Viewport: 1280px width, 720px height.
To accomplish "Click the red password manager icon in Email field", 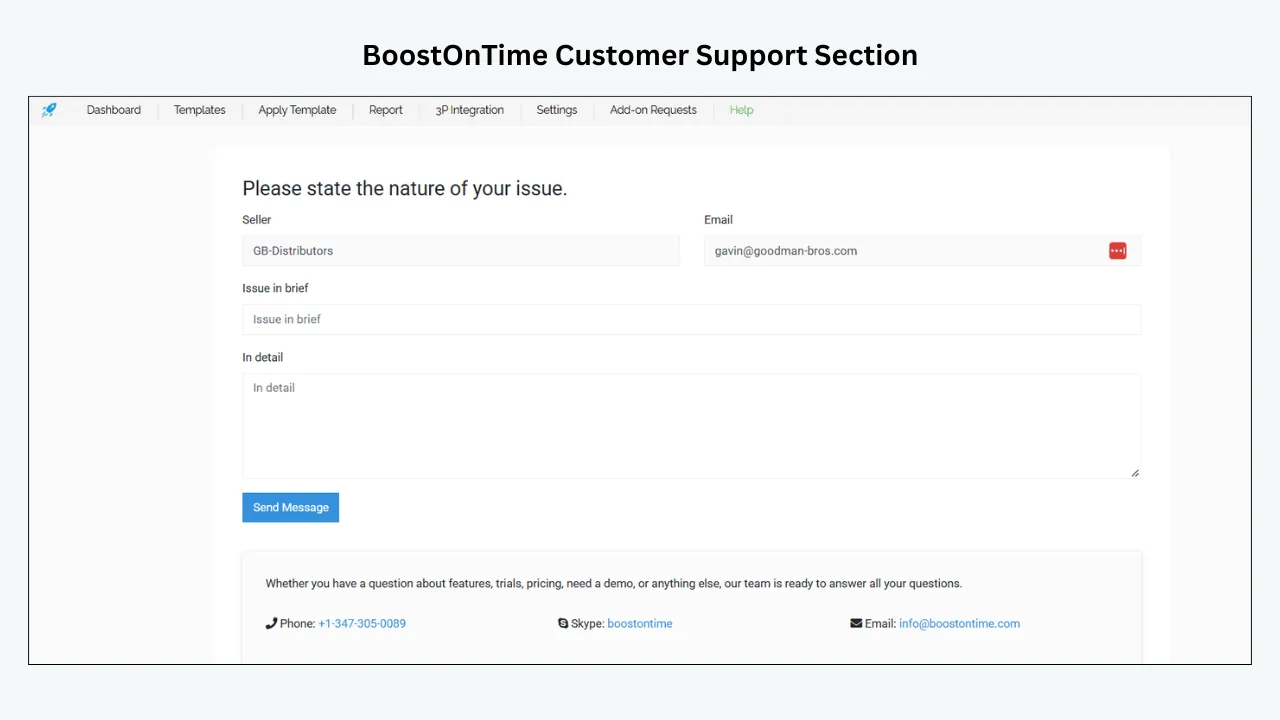I will tap(1118, 251).
